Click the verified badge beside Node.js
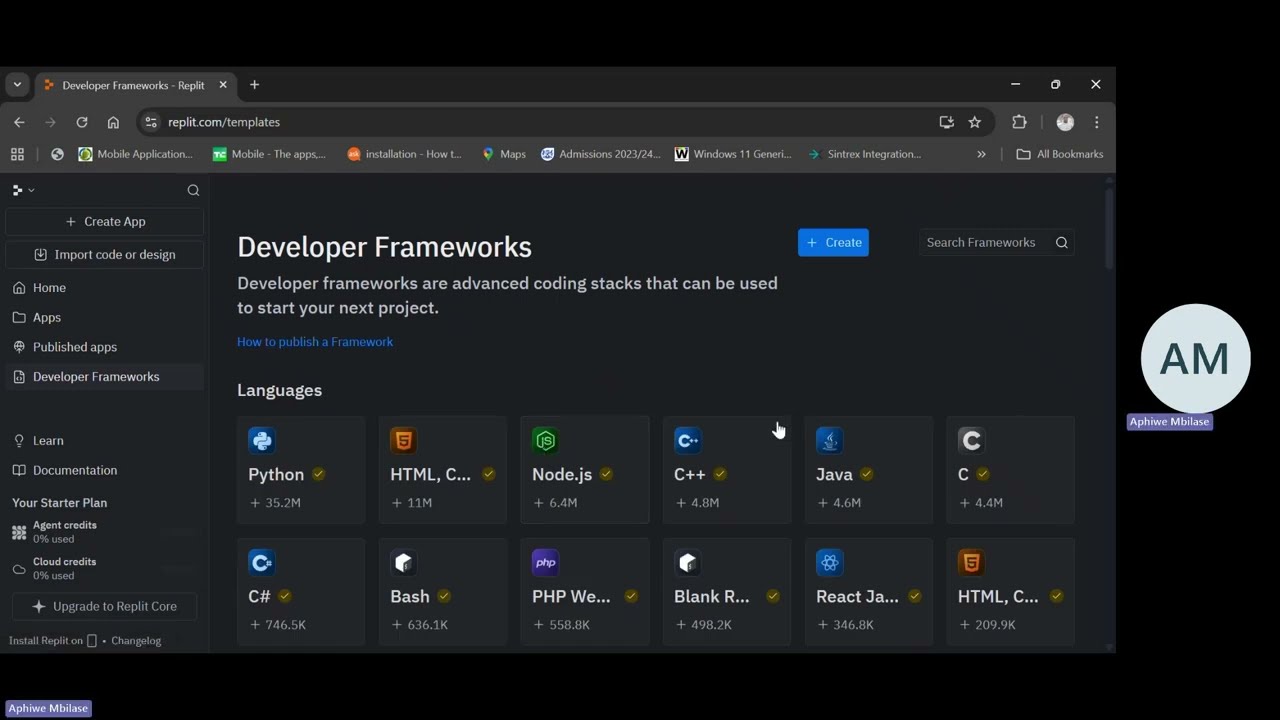 point(606,474)
